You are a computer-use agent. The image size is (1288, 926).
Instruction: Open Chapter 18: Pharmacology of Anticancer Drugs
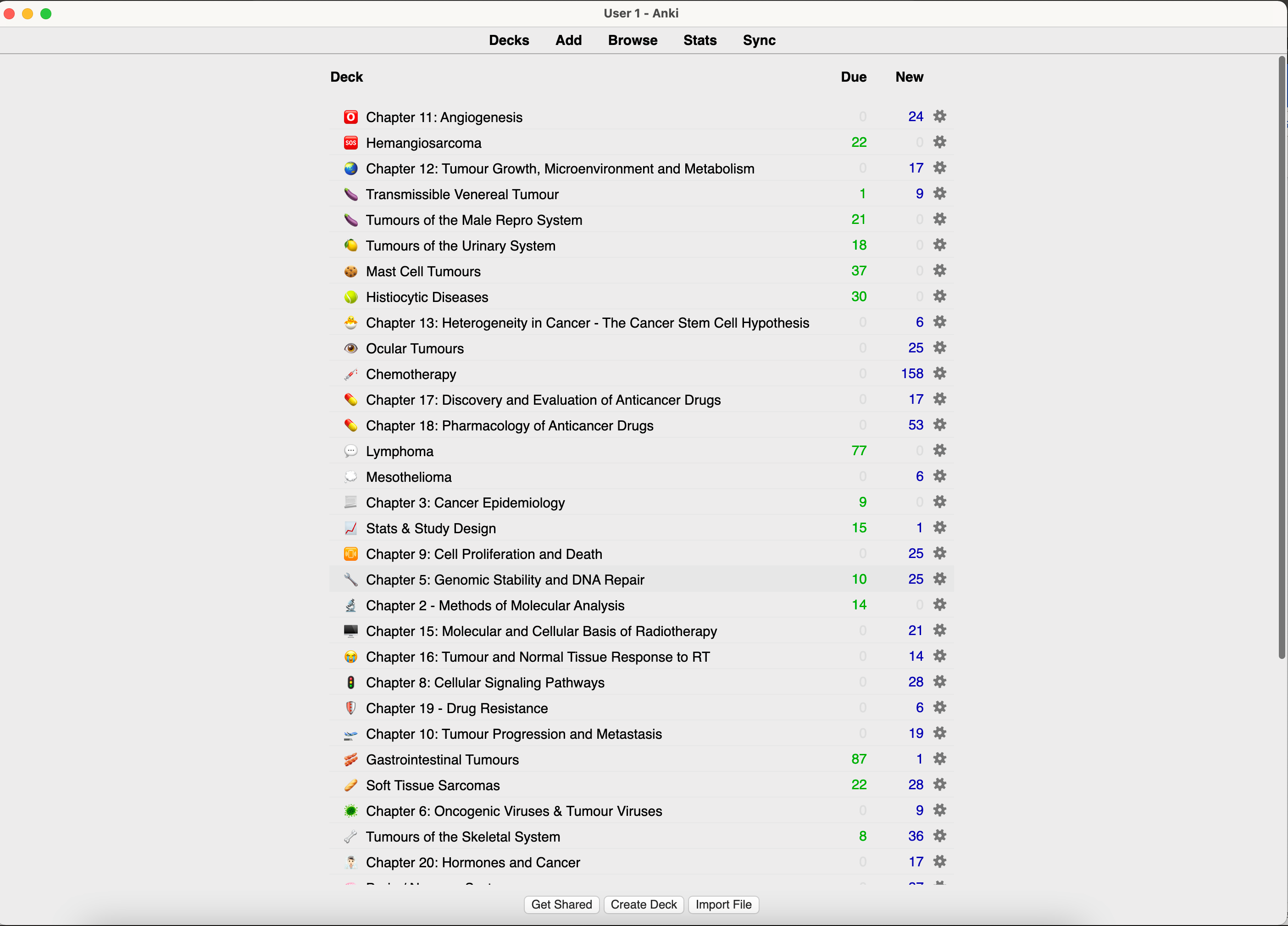[x=510, y=425]
